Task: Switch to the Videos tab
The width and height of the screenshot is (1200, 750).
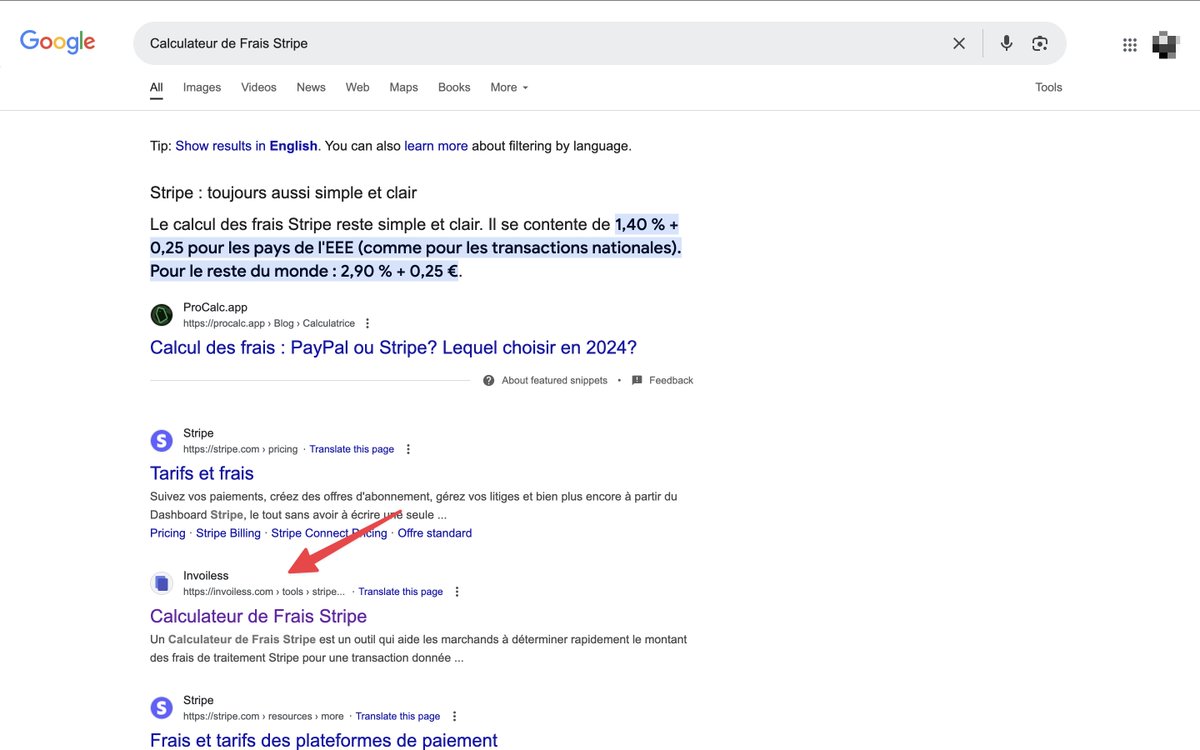Action: (259, 87)
